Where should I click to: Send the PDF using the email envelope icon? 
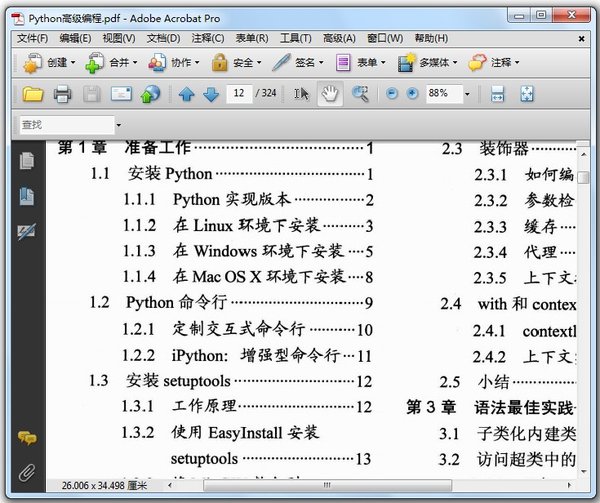[x=121, y=94]
